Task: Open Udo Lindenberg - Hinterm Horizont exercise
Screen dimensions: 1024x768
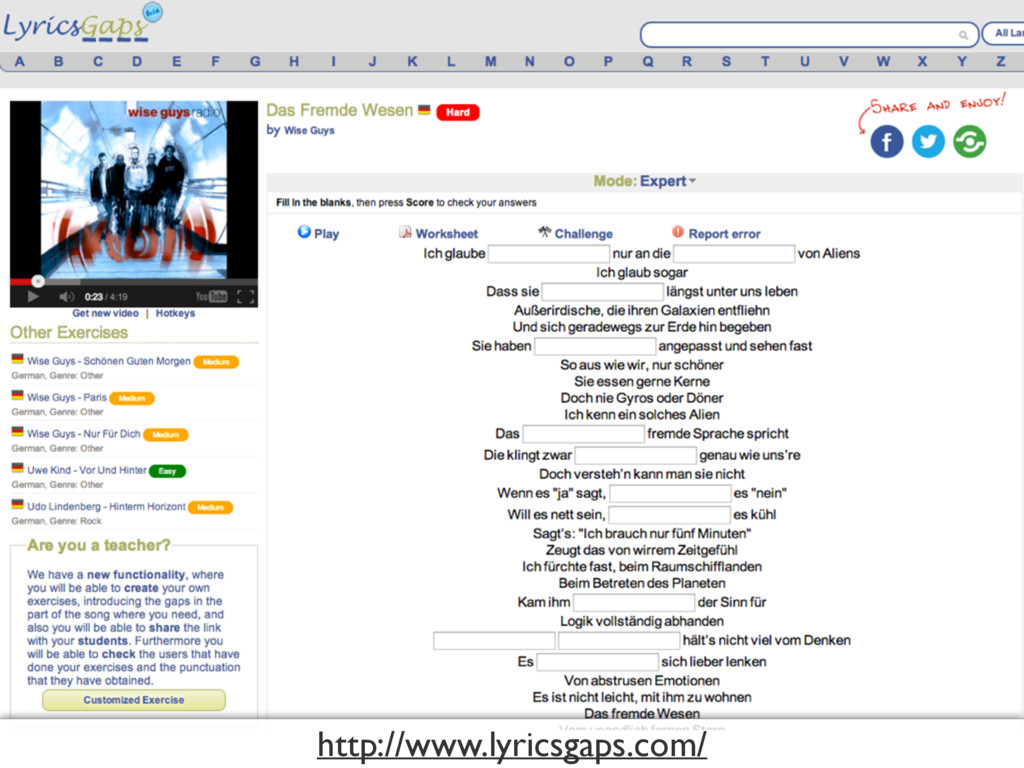Action: click(106, 507)
